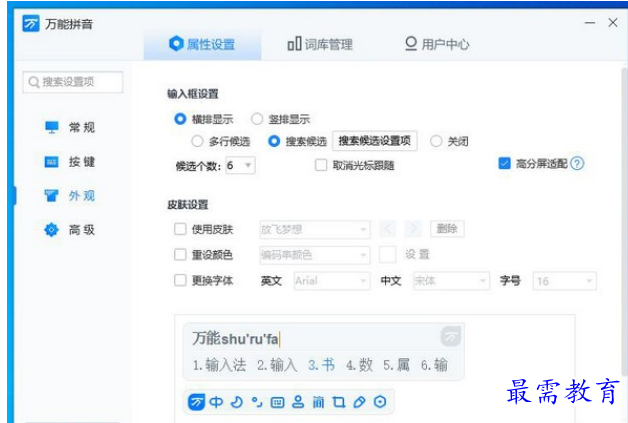Click the moon half-width icon in the status bar

237,402
